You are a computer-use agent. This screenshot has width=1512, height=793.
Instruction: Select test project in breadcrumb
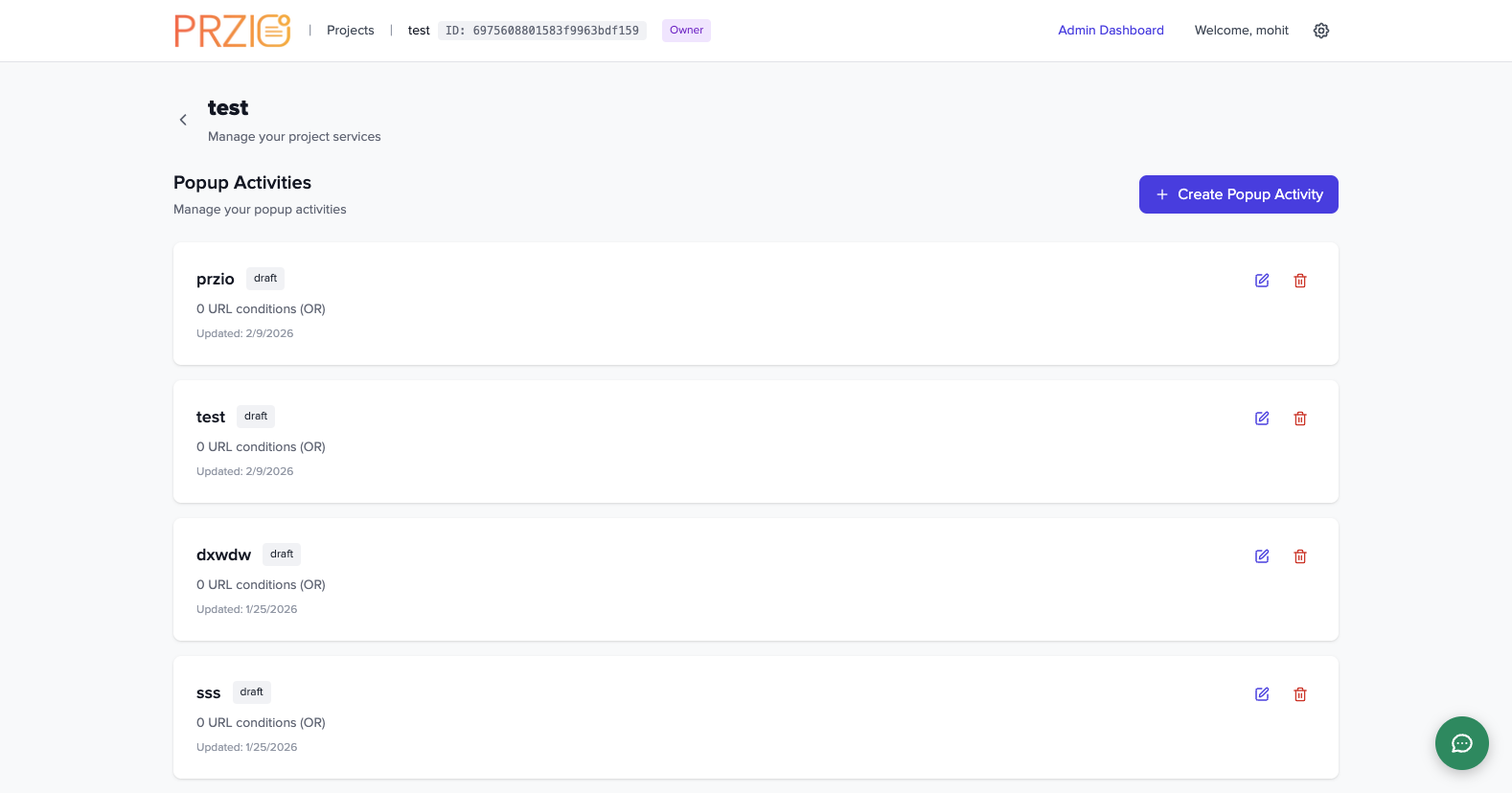419,31
